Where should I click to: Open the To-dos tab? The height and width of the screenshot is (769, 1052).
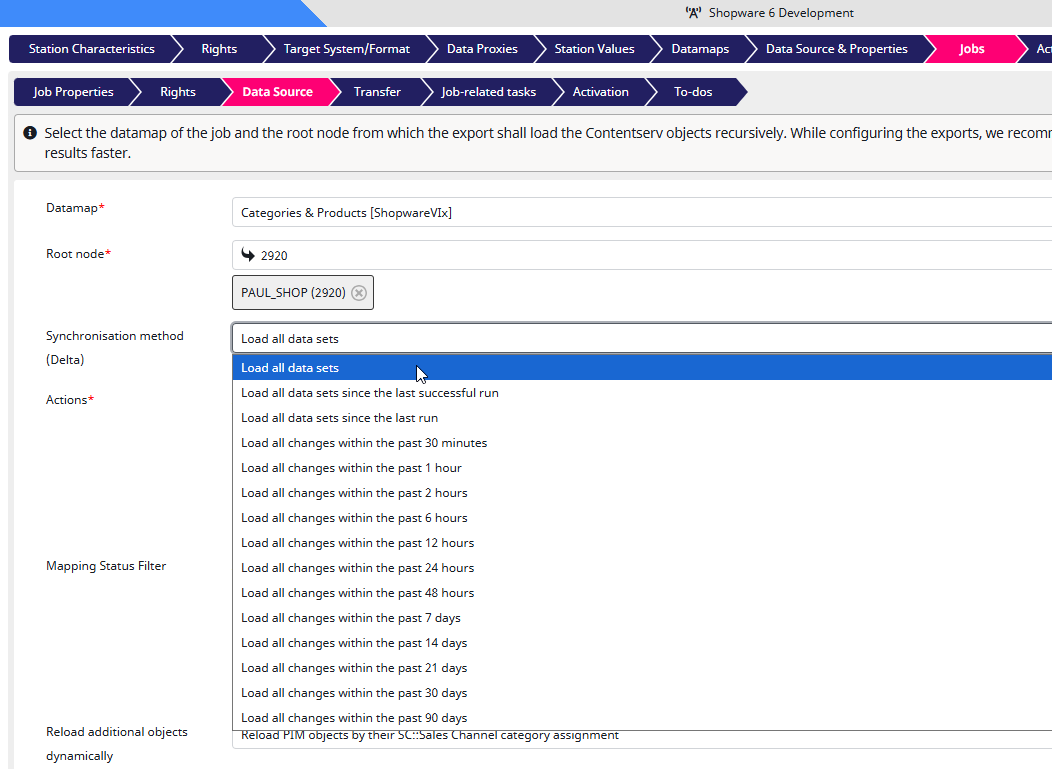tap(693, 92)
